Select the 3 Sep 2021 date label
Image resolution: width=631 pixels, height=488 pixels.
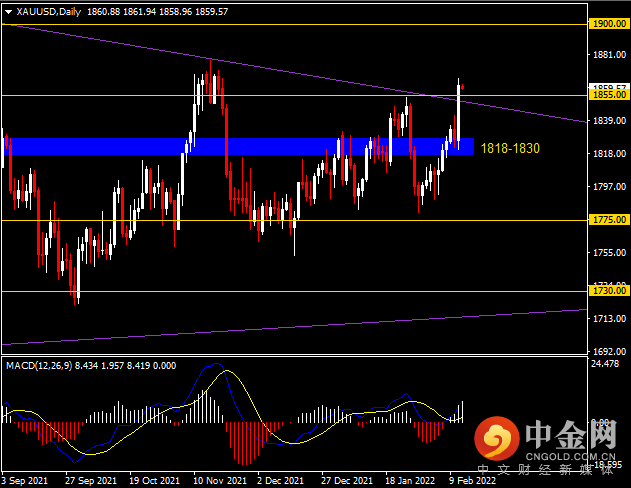point(24,480)
